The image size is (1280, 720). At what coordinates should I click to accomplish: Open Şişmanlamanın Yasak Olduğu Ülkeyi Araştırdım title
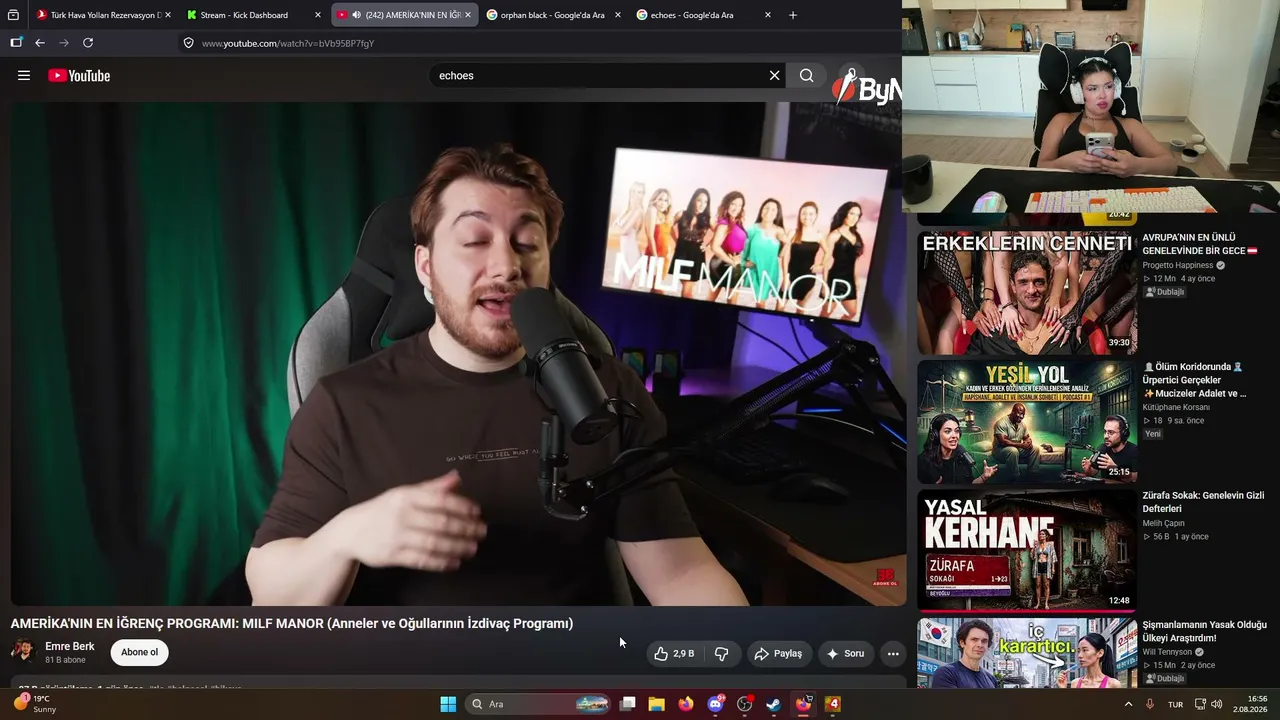tap(1204, 631)
